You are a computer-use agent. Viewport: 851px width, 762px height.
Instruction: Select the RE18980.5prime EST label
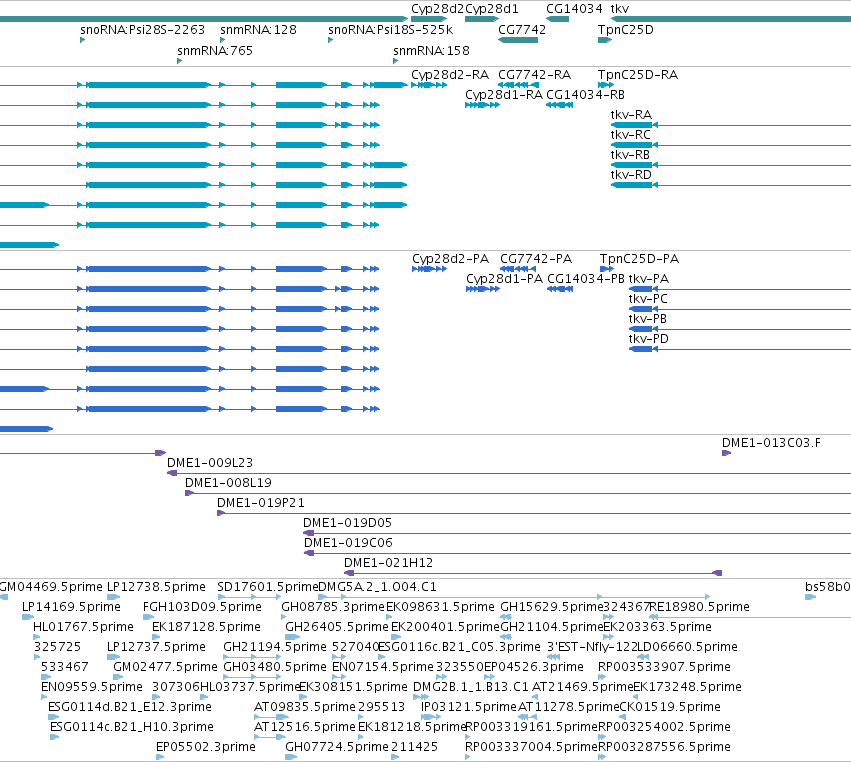point(699,607)
